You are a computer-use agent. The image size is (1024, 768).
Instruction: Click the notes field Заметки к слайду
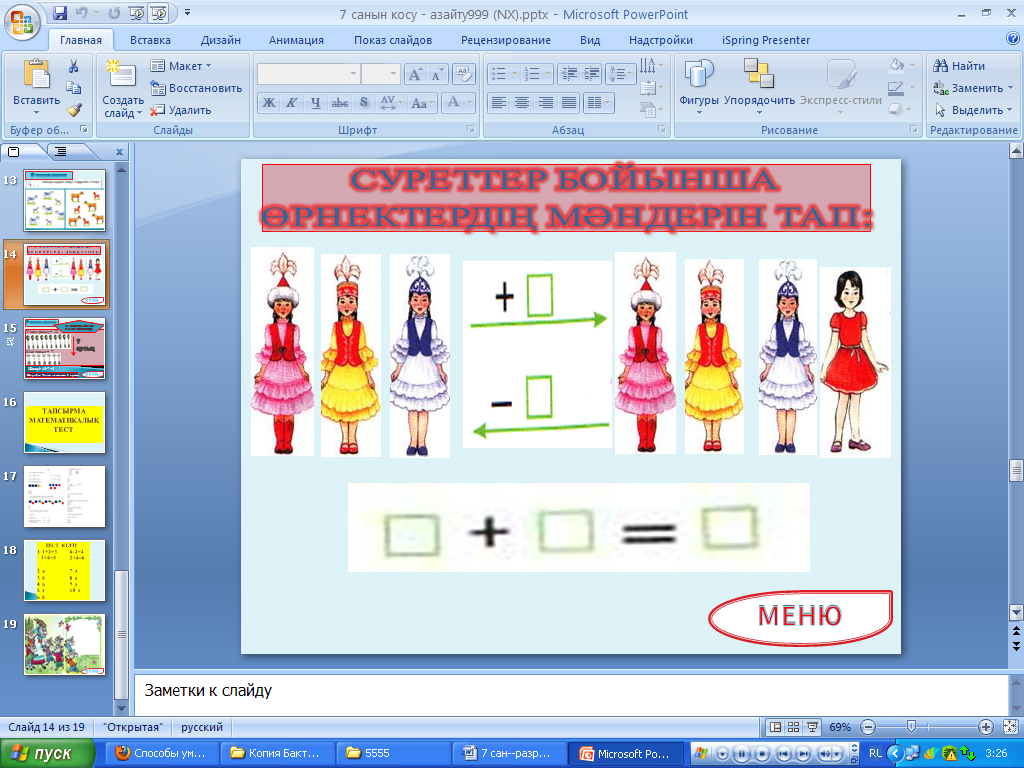click(571, 694)
